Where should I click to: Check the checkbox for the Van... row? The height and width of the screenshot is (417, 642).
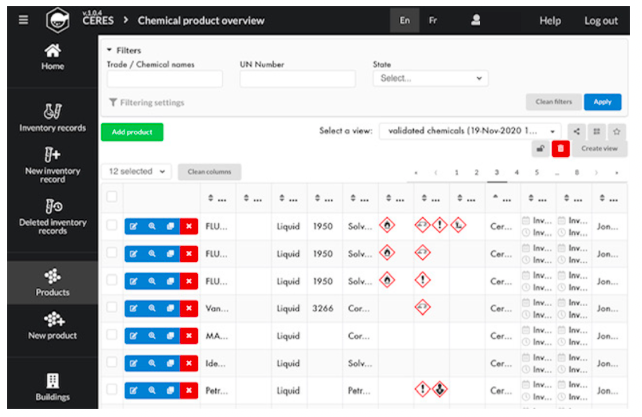coord(112,308)
